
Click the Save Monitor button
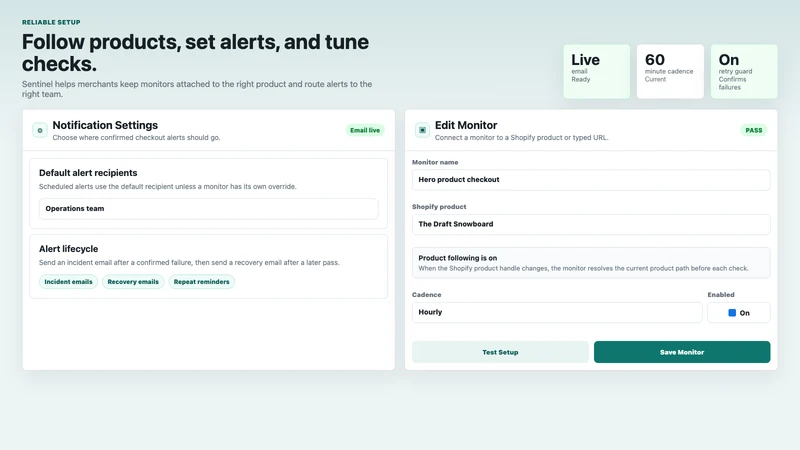[x=682, y=352]
